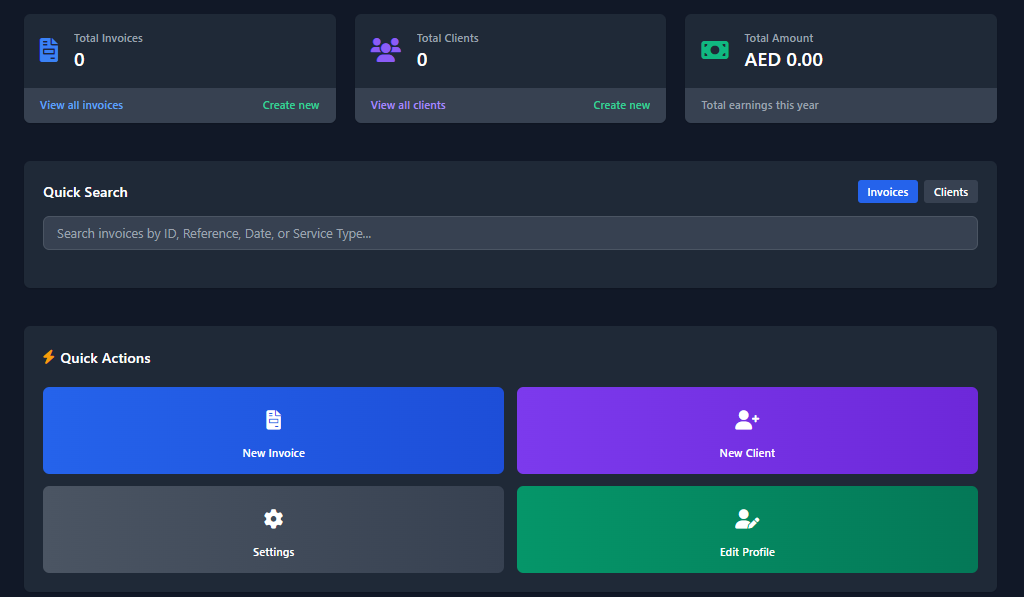The image size is (1024, 597).
Task: Click Create new under Total Invoices
Action: [291, 105]
